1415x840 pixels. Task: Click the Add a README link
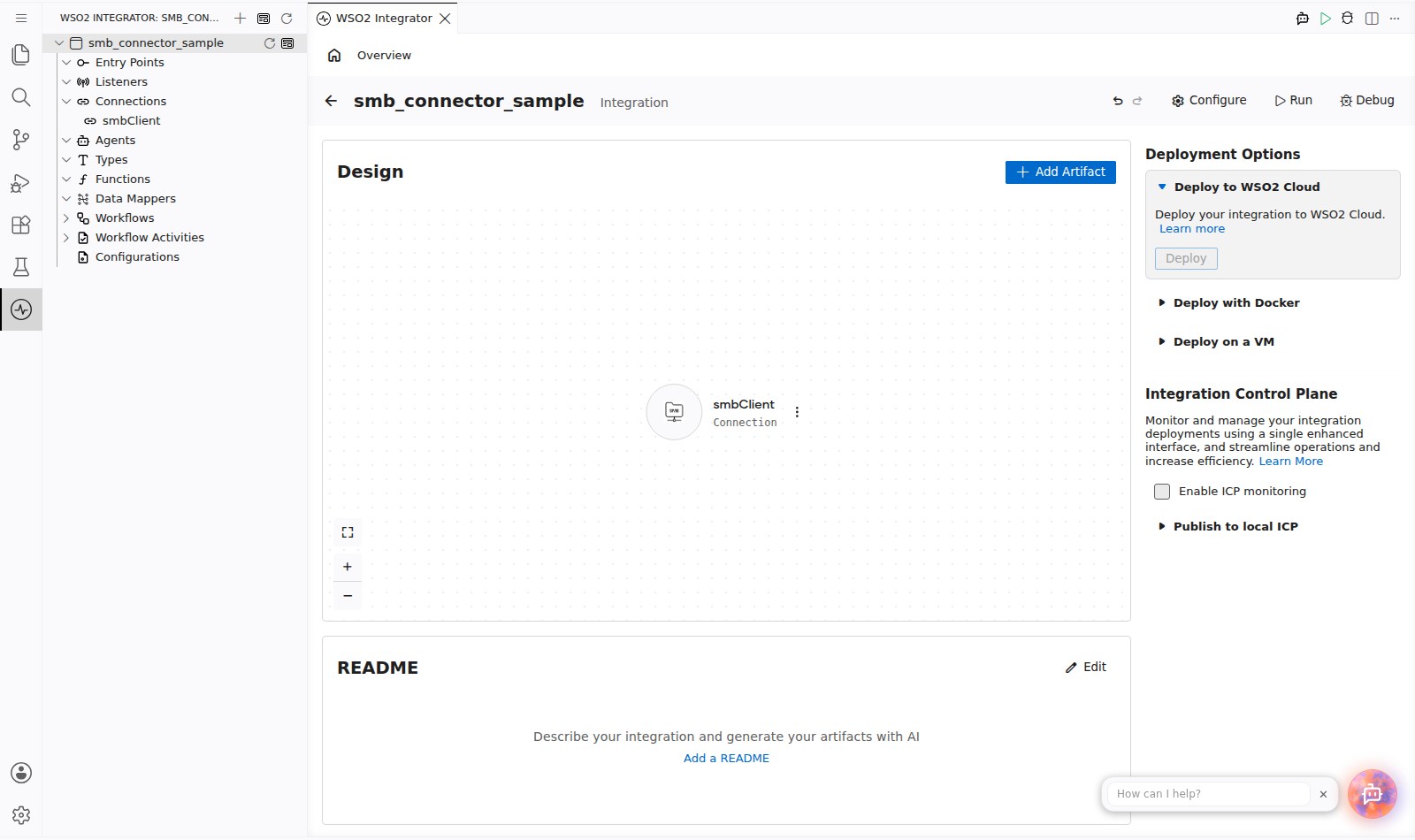pyautogui.click(x=726, y=759)
